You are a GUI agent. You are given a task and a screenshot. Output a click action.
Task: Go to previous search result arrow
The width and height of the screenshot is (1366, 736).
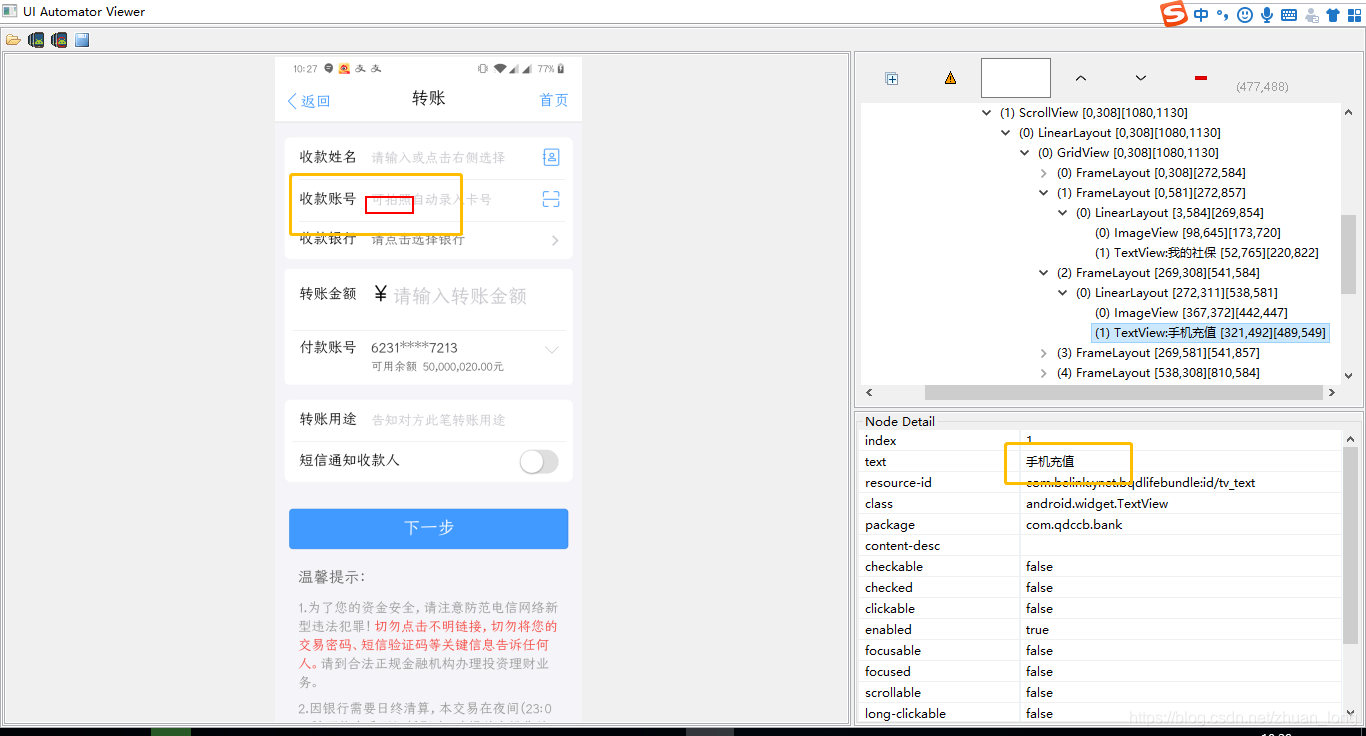tap(1081, 78)
